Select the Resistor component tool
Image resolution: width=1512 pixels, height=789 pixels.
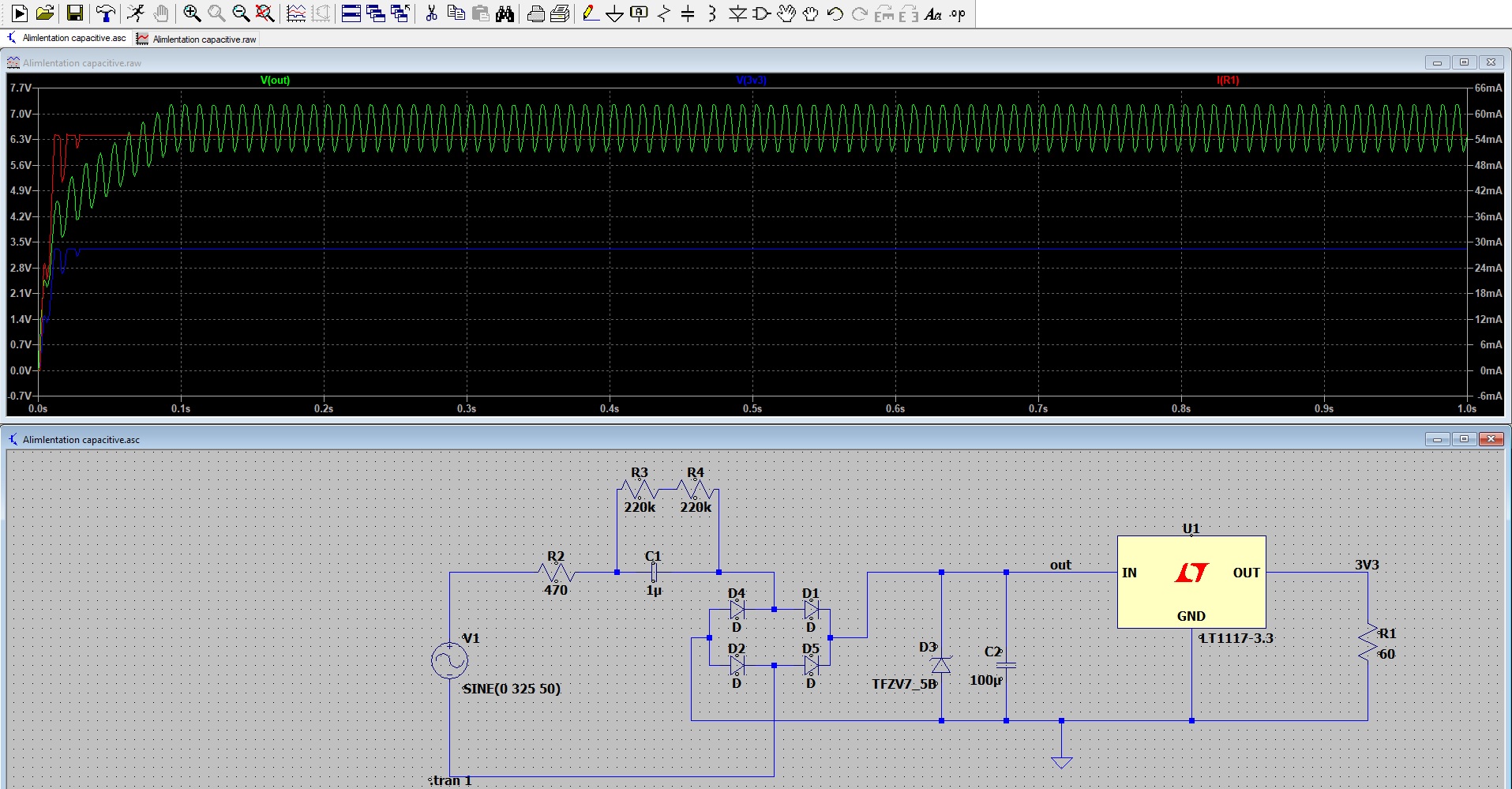[663, 13]
